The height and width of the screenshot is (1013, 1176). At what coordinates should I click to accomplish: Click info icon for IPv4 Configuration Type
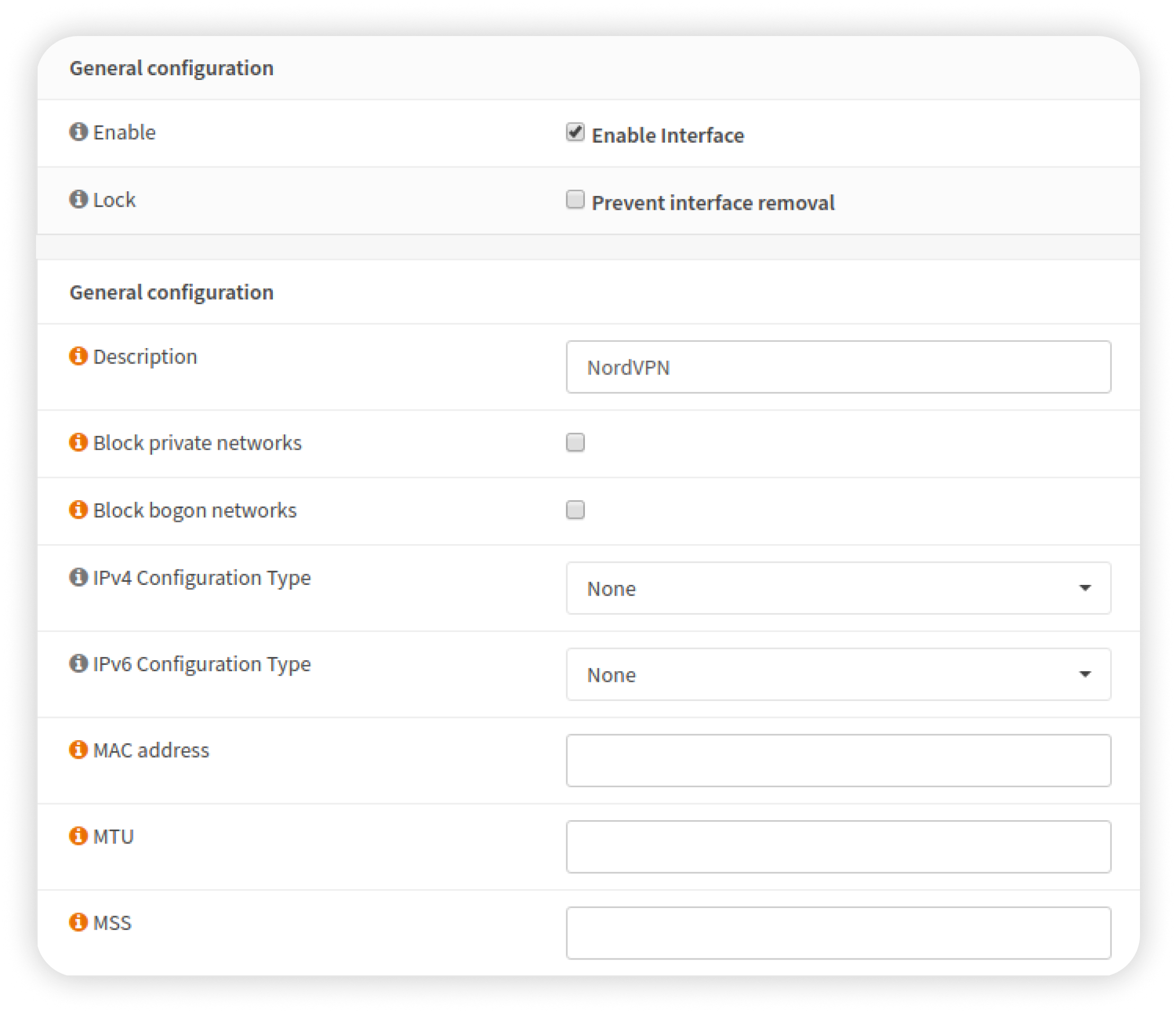(x=78, y=577)
